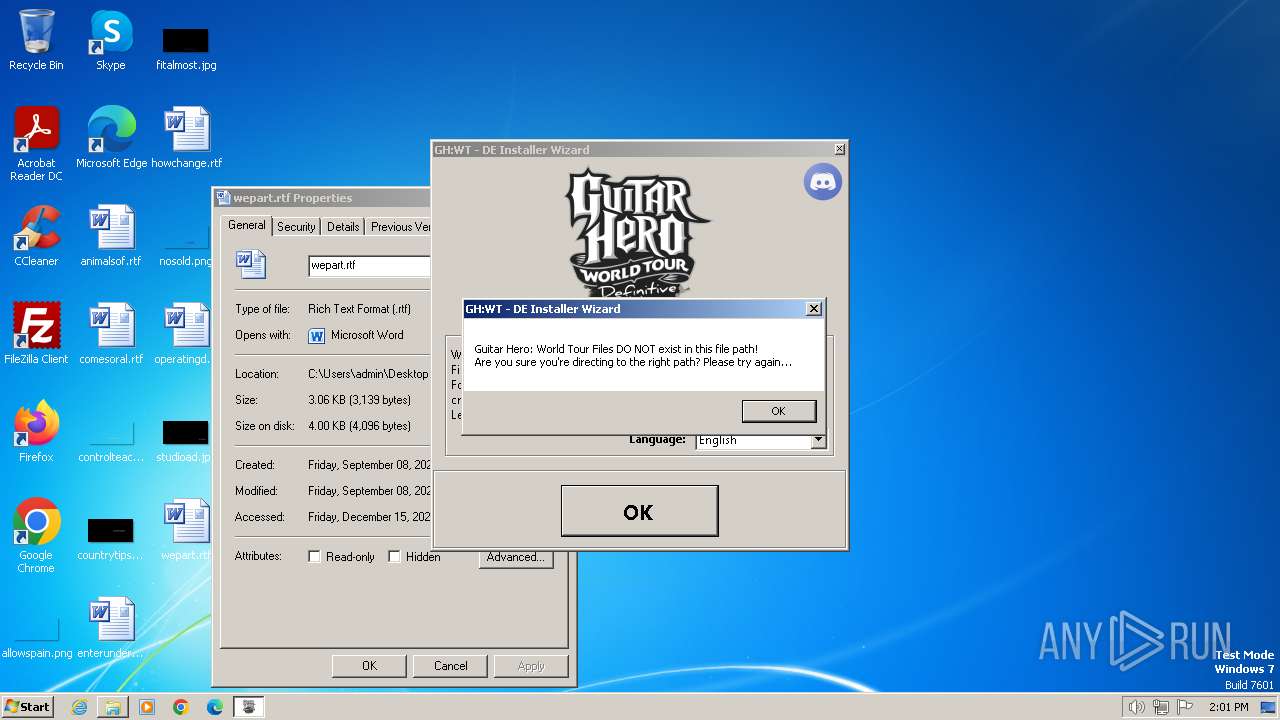Launch the CCleaner desktop shortcut

click(x=36, y=235)
